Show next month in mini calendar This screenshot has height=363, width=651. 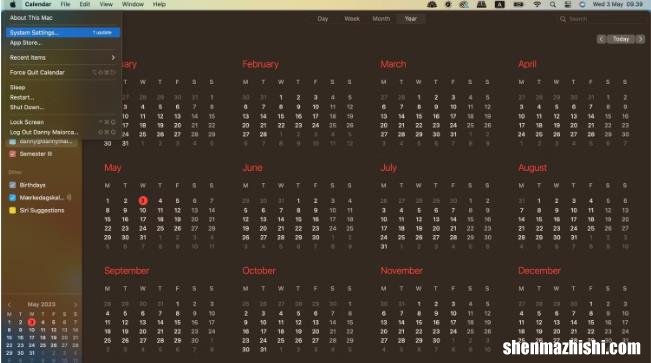point(75,304)
